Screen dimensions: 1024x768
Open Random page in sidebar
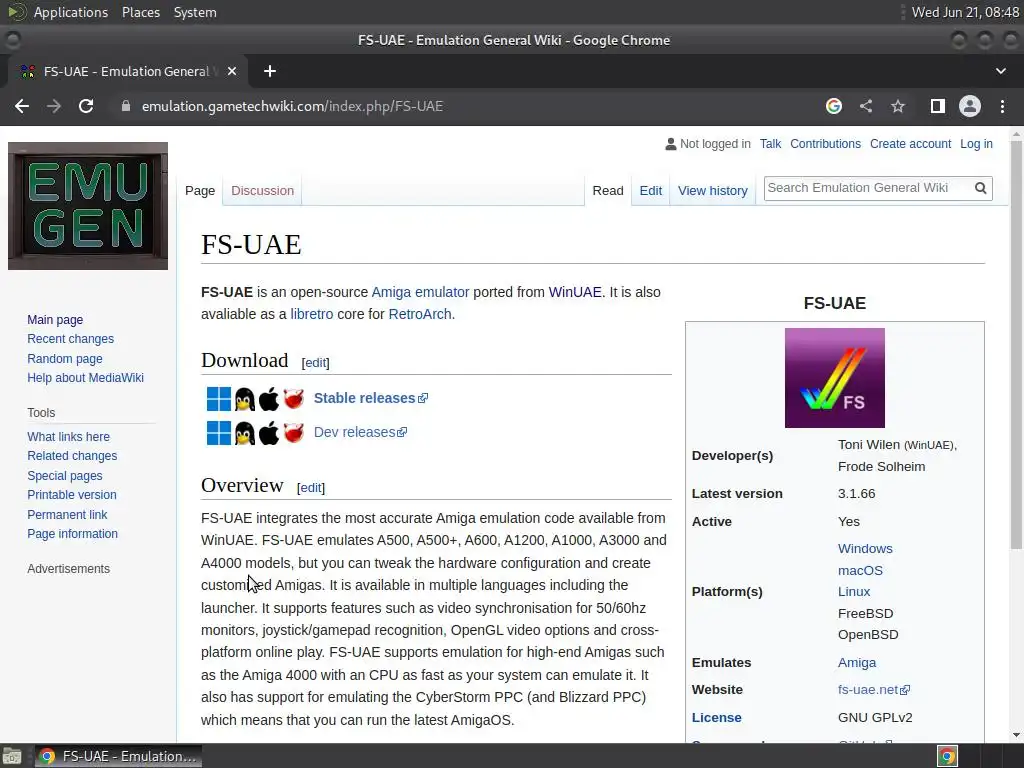65,359
